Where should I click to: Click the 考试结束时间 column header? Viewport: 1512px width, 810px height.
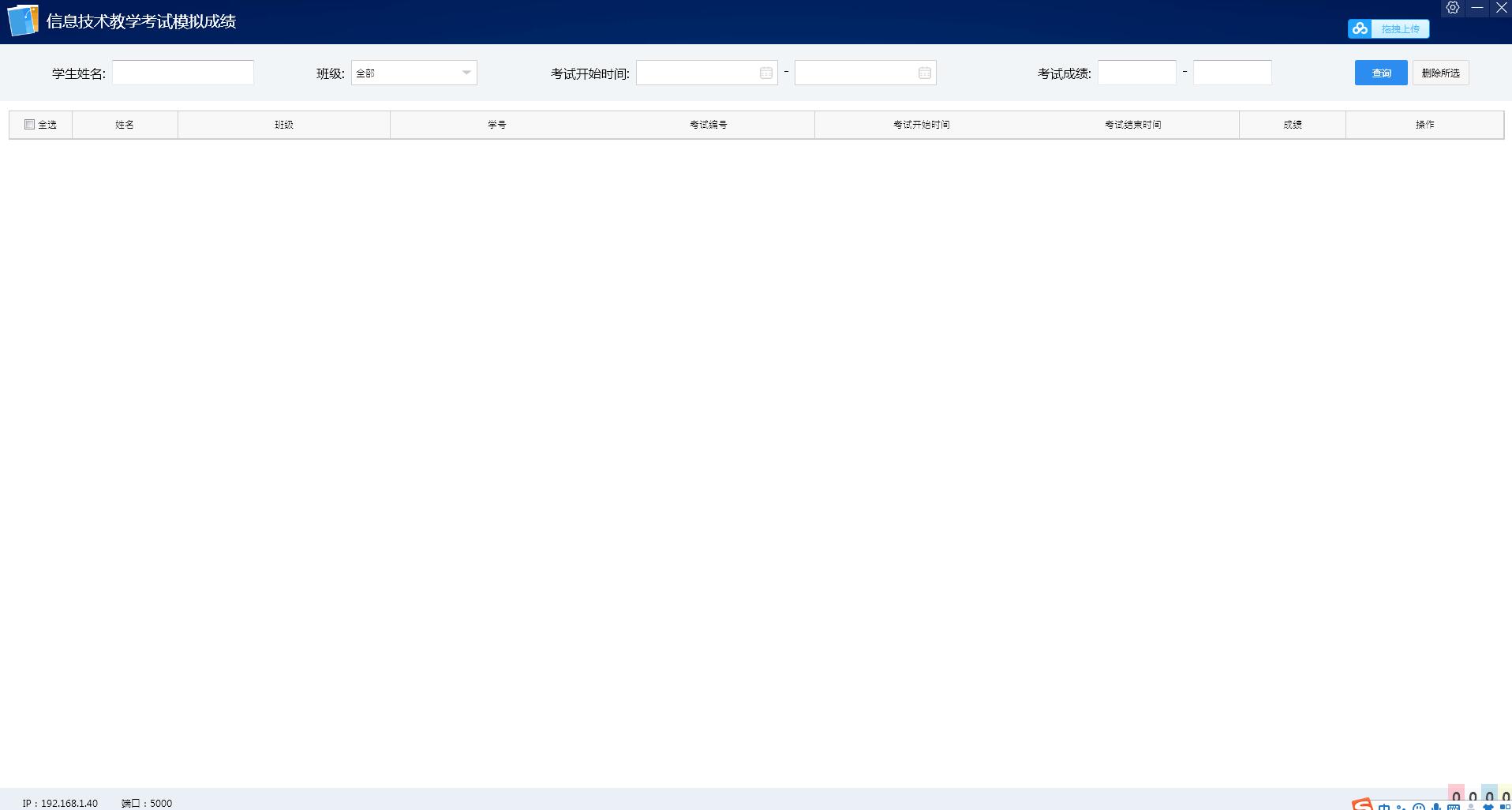point(1133,125)
